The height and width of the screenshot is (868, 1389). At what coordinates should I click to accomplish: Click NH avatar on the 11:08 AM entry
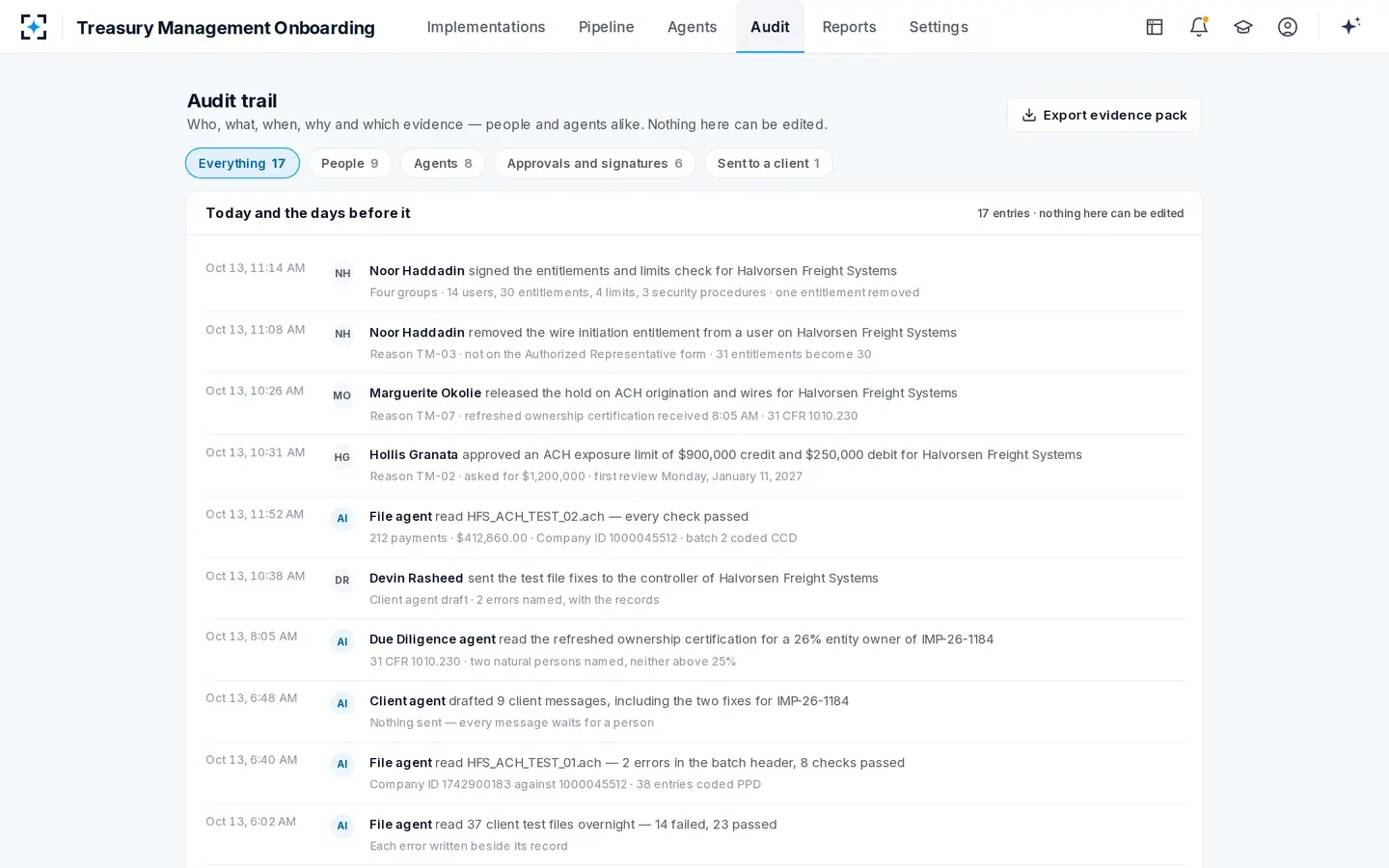(x=342, y=334)
